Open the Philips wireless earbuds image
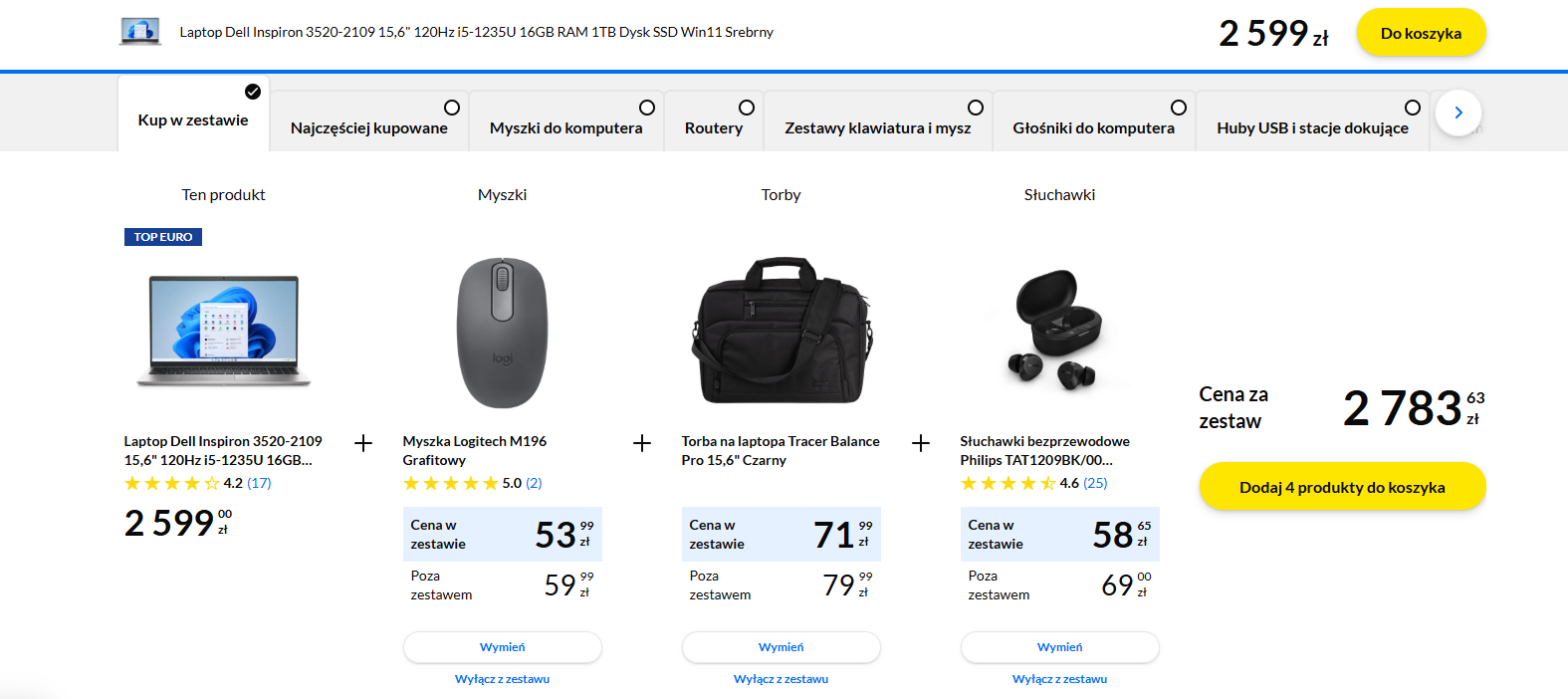1568x699 pixels. [x=1059, y=331]
